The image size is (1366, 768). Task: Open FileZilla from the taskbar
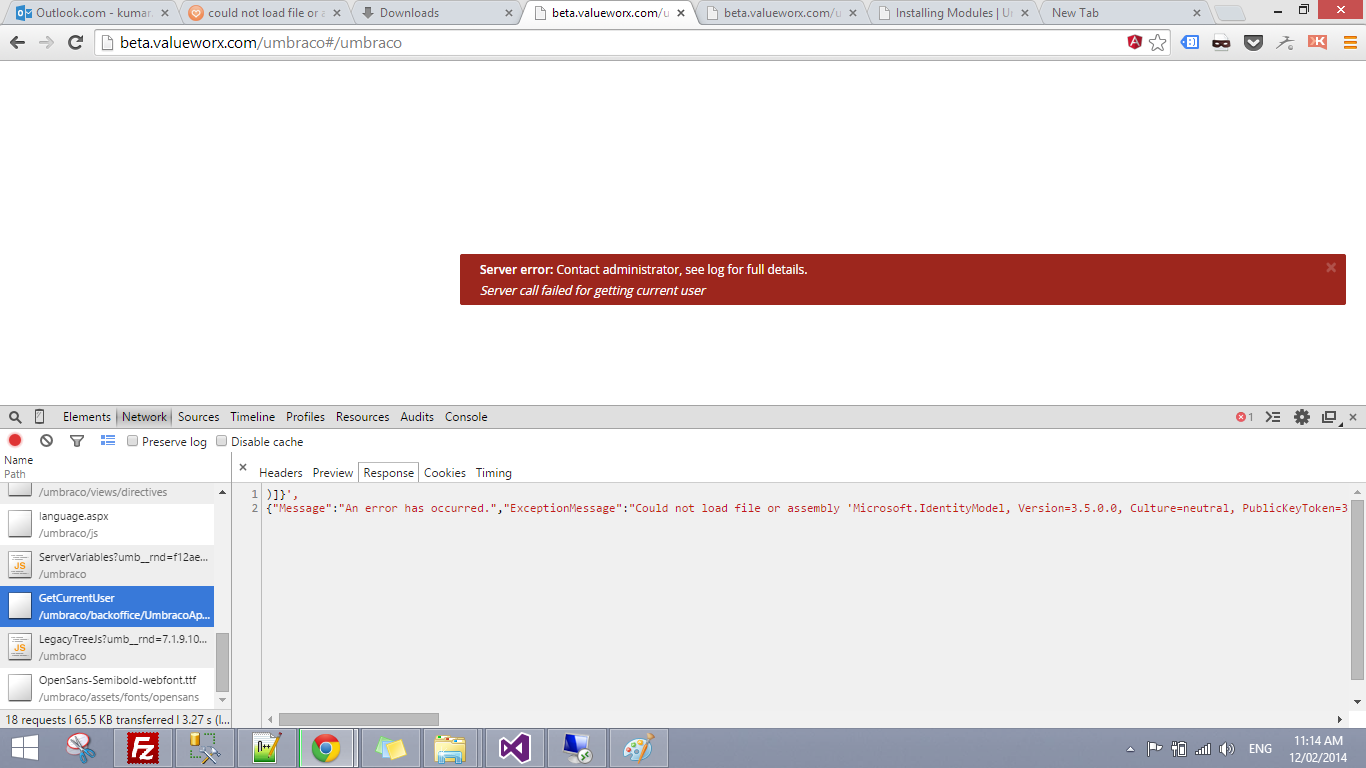click(x=143, y=748)
